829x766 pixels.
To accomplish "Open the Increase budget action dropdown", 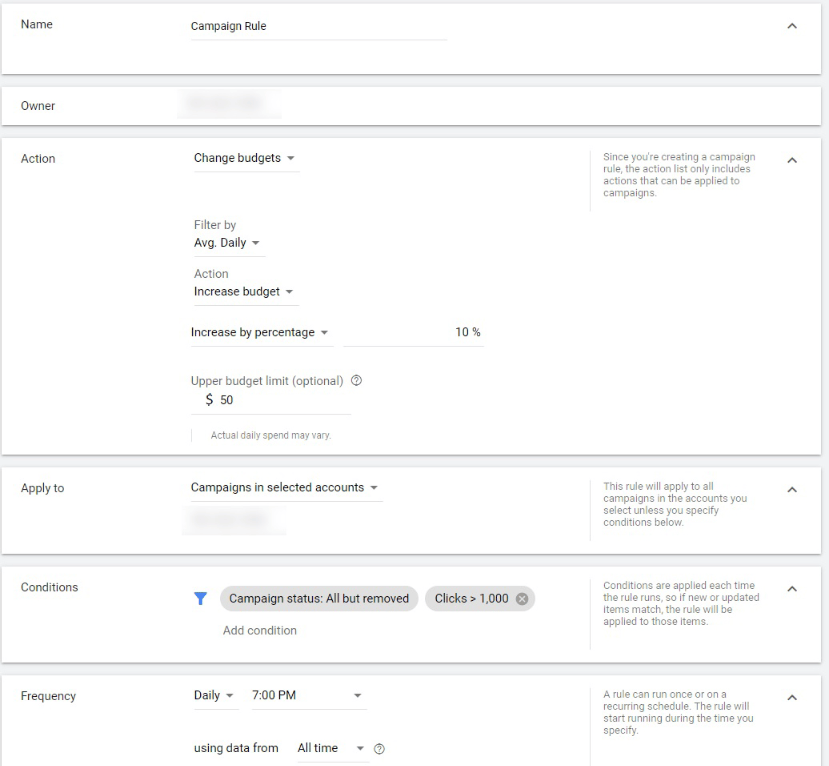I will pyautogui.click(x=244, y=292).
